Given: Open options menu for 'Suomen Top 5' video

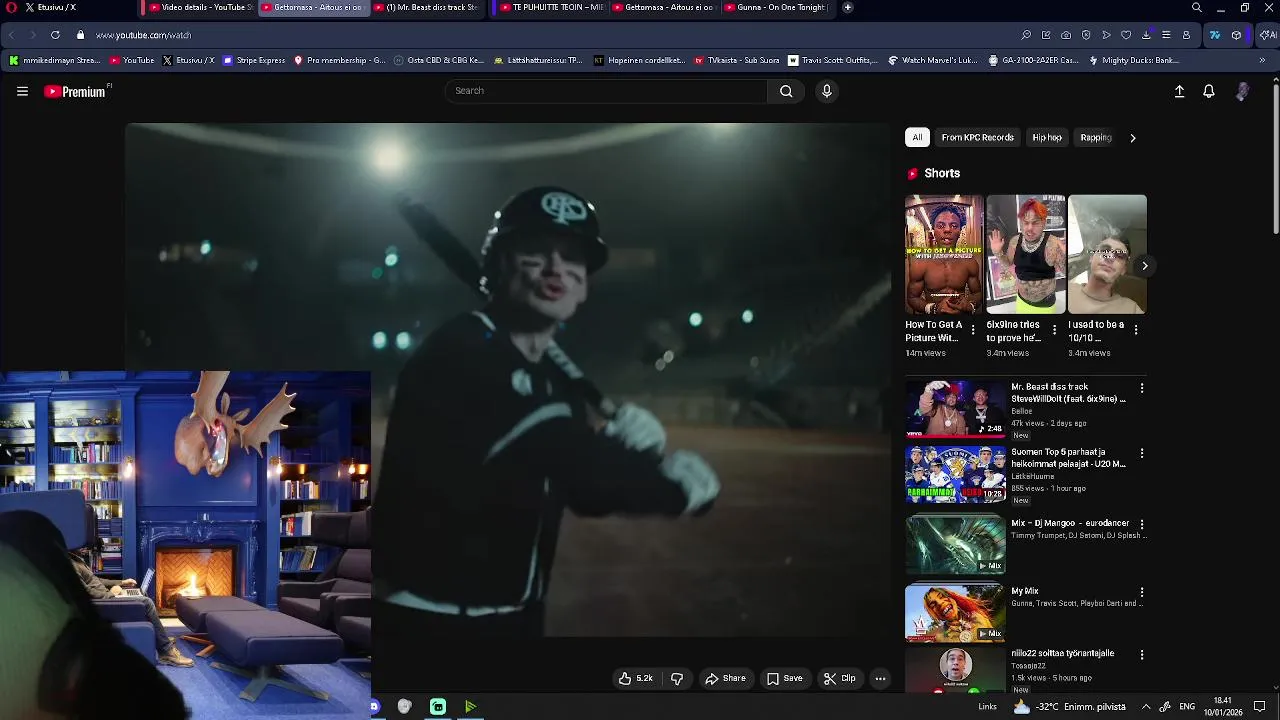Looking at the screenshot, I should (x=1142, y=453).
